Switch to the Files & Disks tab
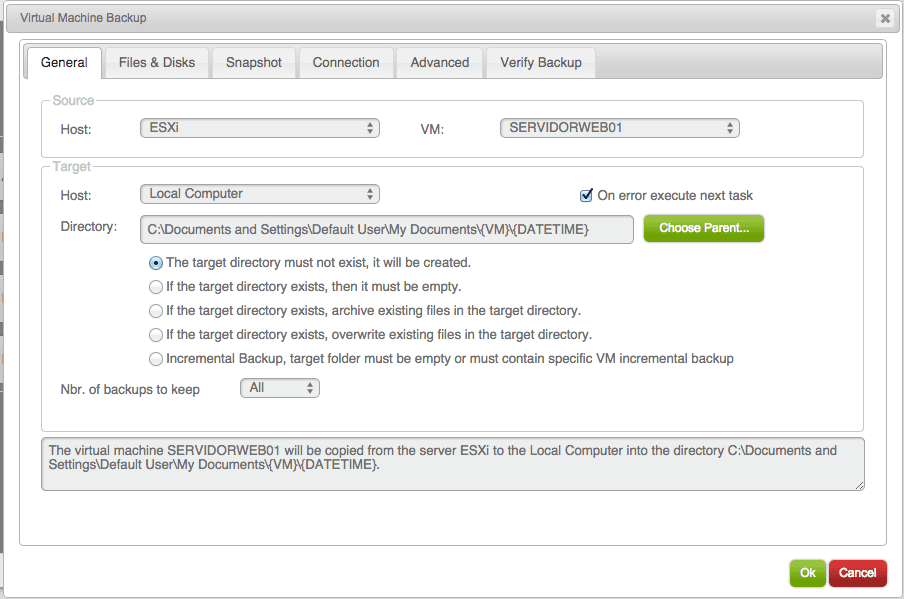Viewport: 904px width, 599px height. point(156,62)
